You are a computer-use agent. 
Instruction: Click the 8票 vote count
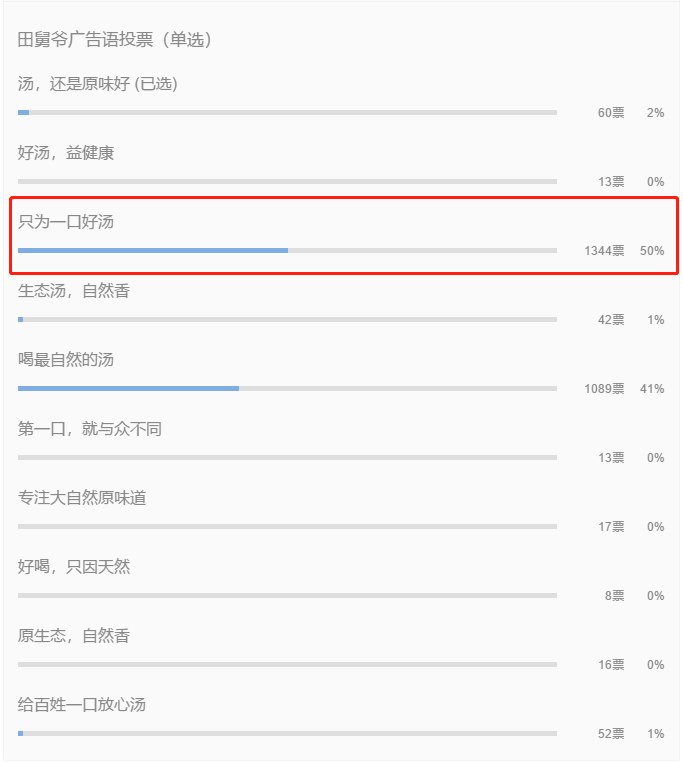point(614,596)
